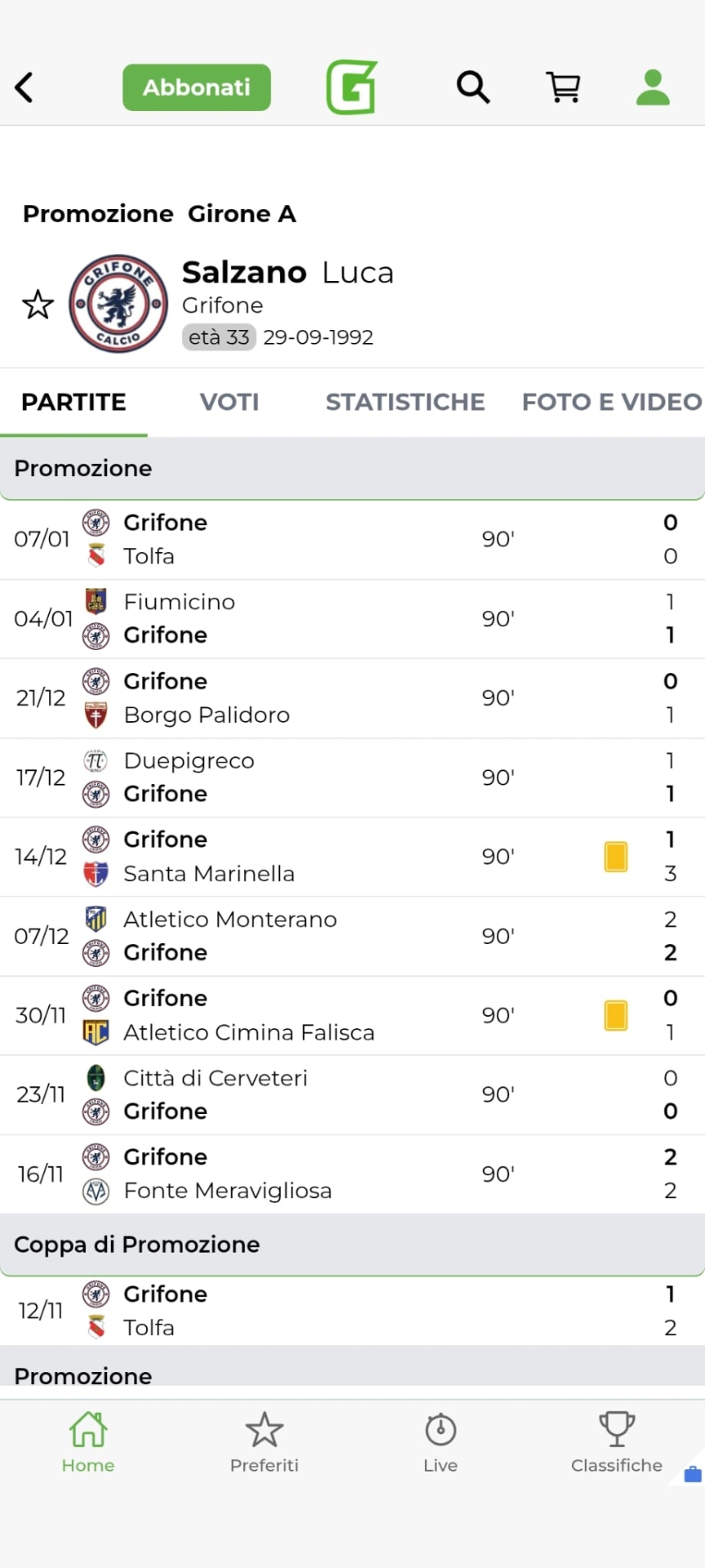
Task: Switch to the STATISTICHE tab
Action: tap(405, 402)
